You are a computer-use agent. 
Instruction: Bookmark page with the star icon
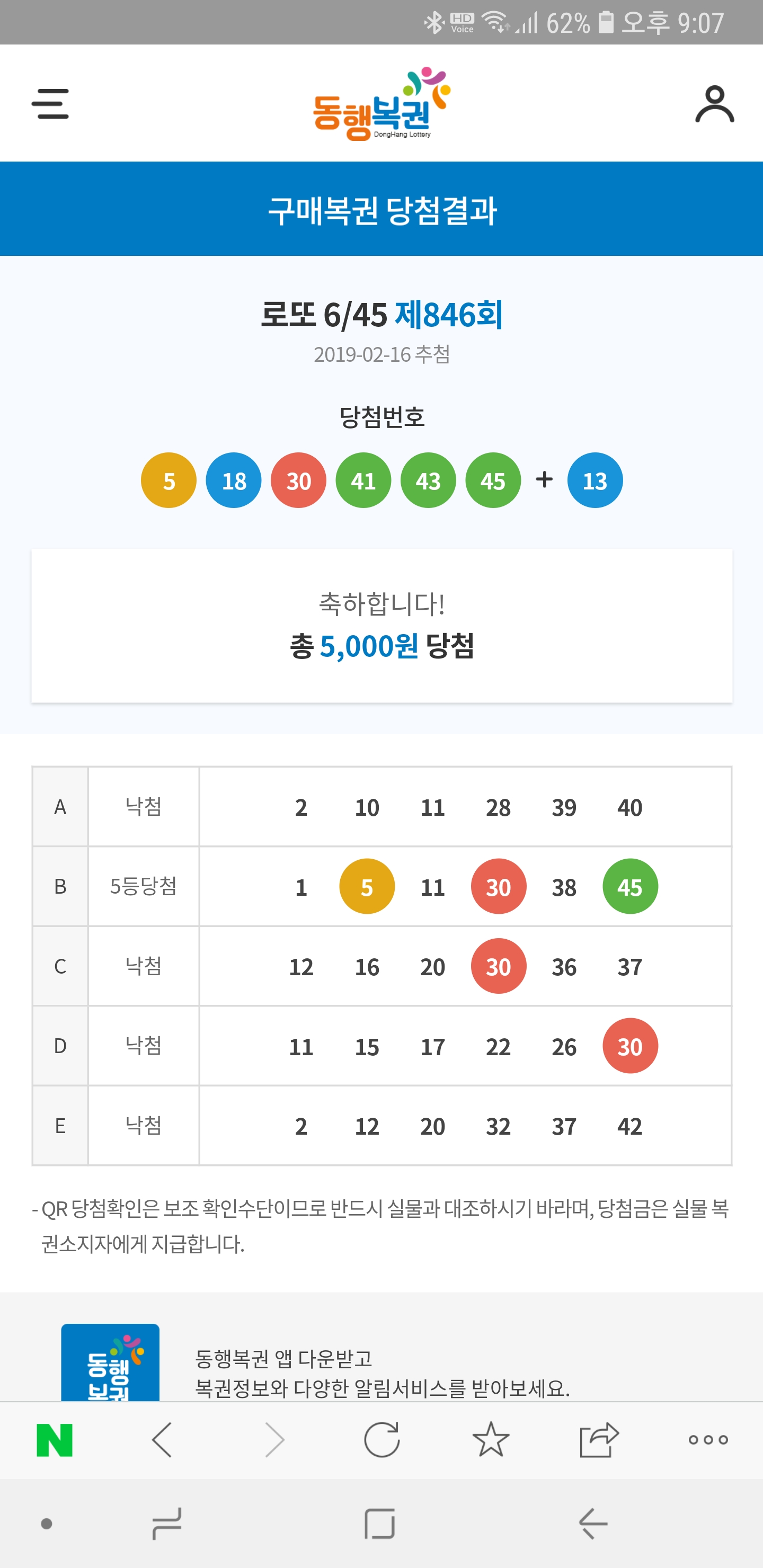491,1440
